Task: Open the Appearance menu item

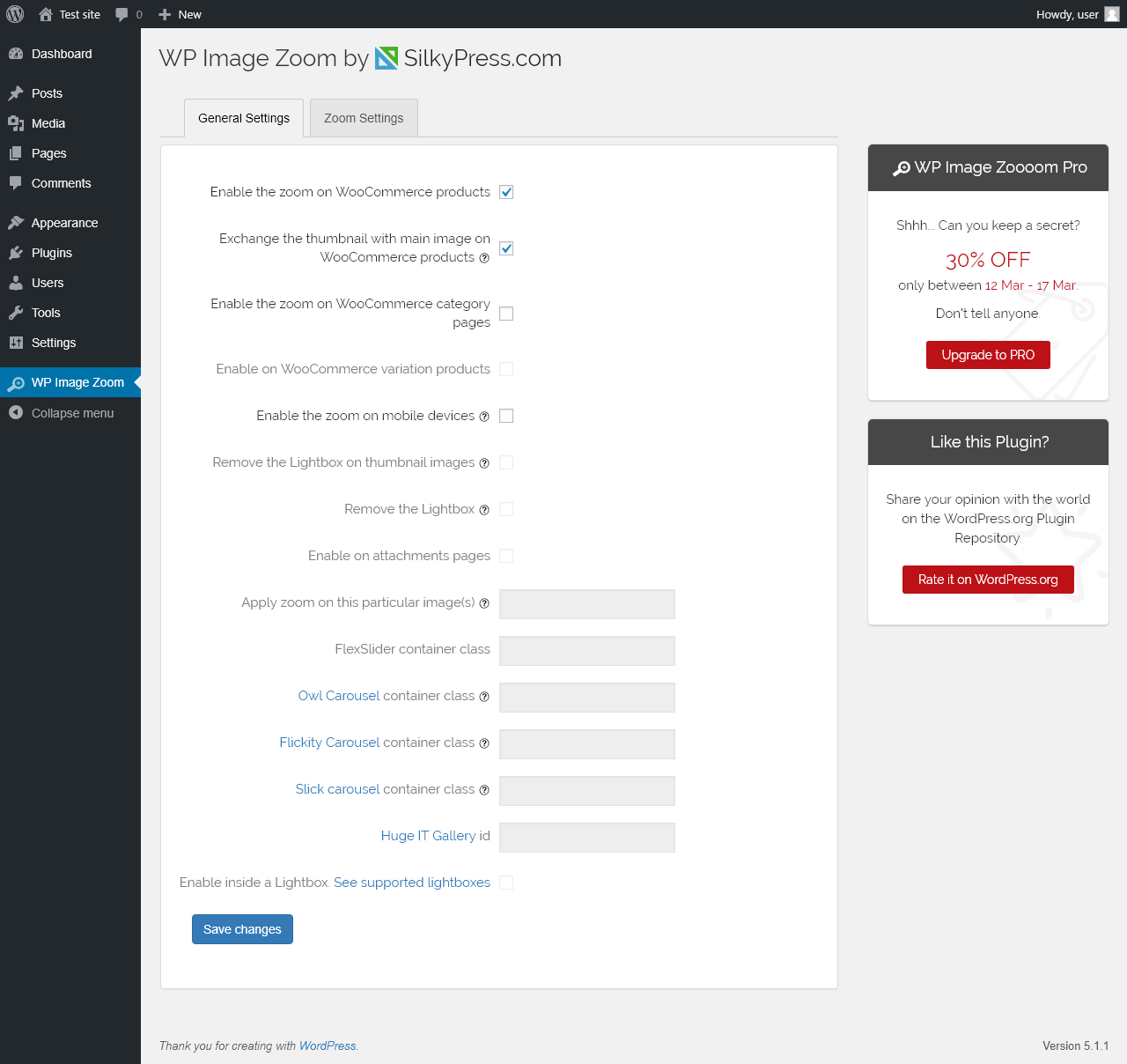Action: click(x=70, y=223)
